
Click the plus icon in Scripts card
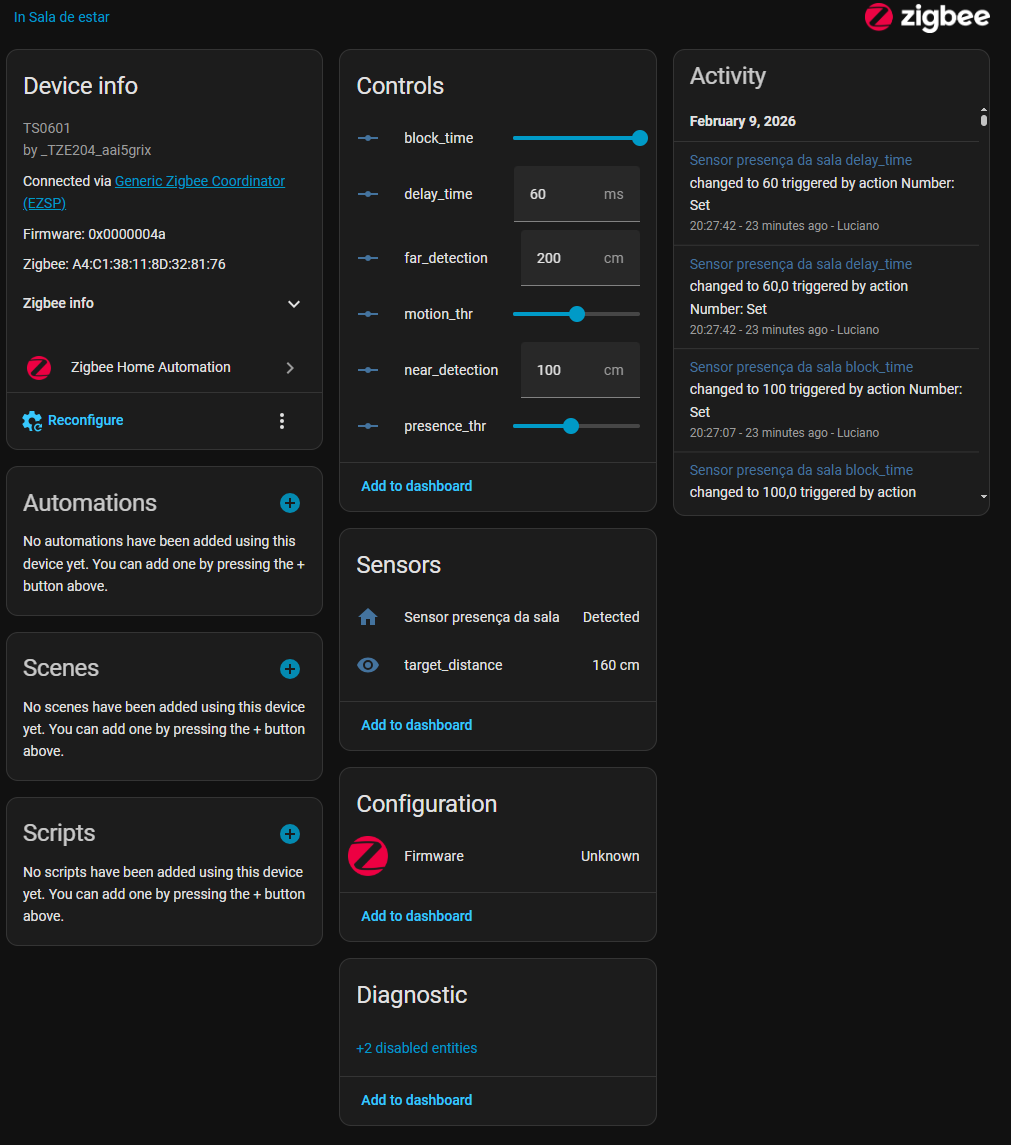(x=290, y=834)
